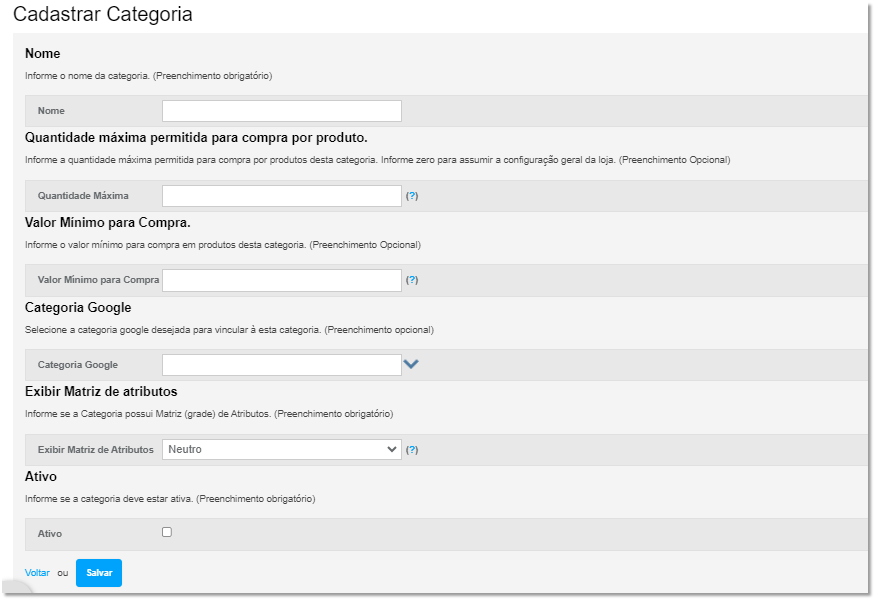Enable the Ativo checkbox
The image size is (875, 600).
(x=167, y=532)
